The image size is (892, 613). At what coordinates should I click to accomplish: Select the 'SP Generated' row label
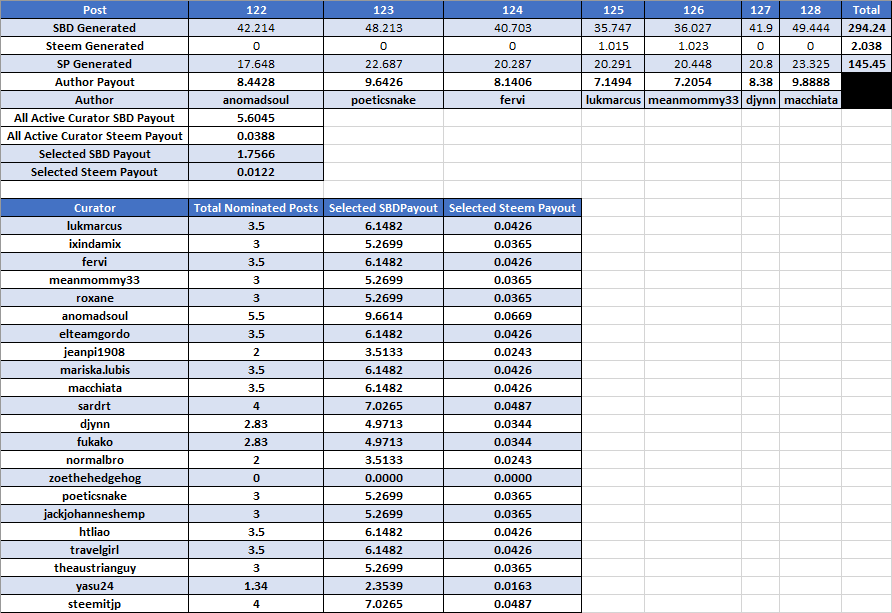(94, 64)
